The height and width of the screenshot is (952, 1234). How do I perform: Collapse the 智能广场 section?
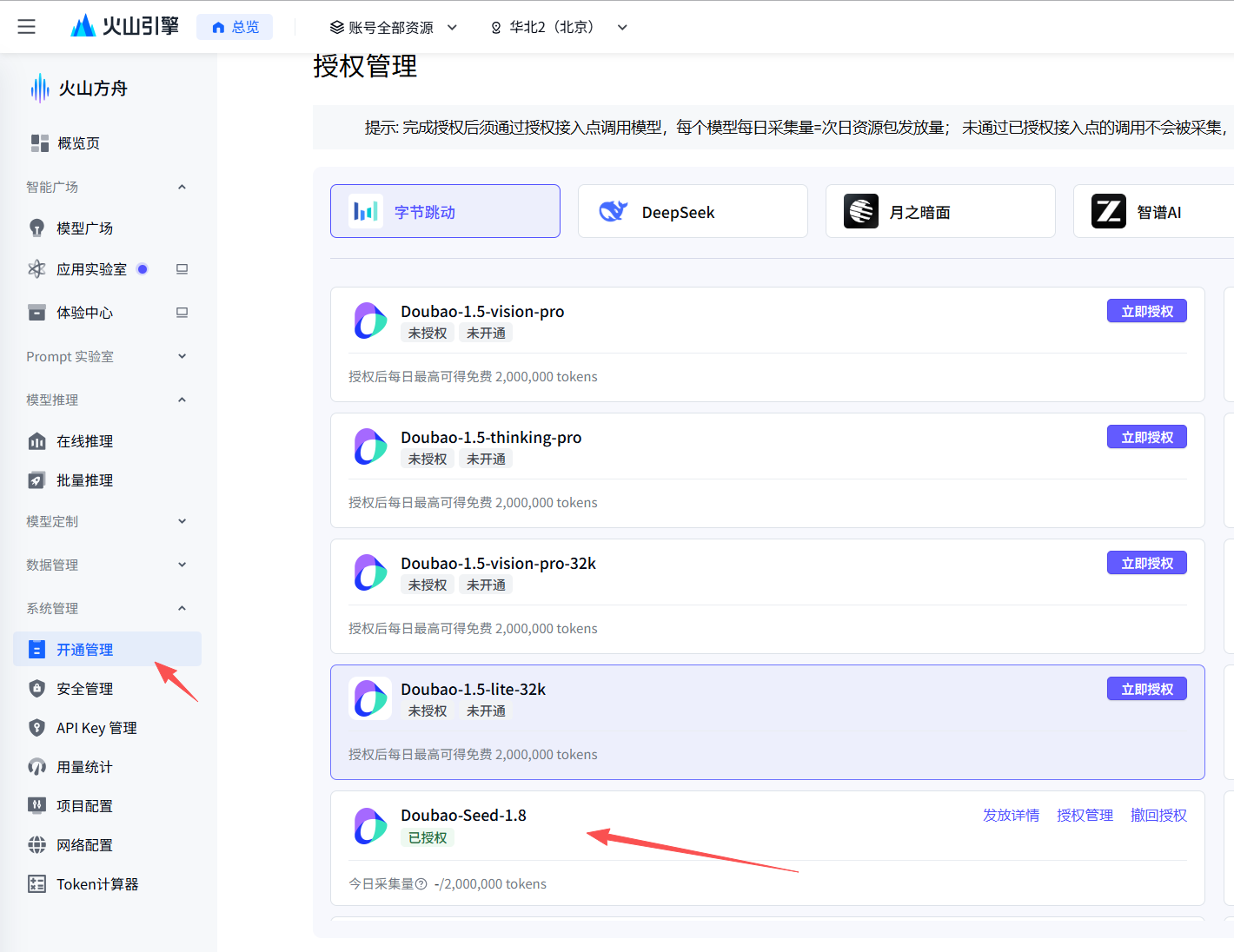182,187
